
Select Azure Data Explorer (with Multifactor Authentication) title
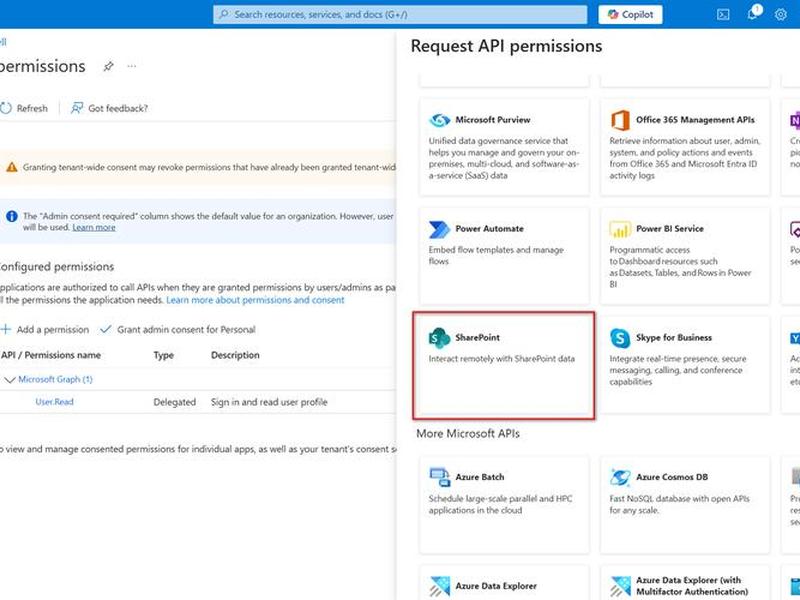(x=692, y=586)
